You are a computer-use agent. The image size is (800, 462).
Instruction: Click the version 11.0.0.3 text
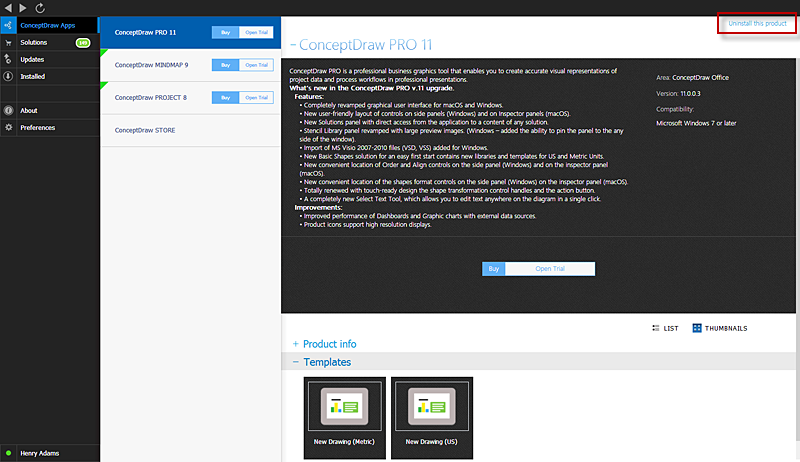coord(690,94)
